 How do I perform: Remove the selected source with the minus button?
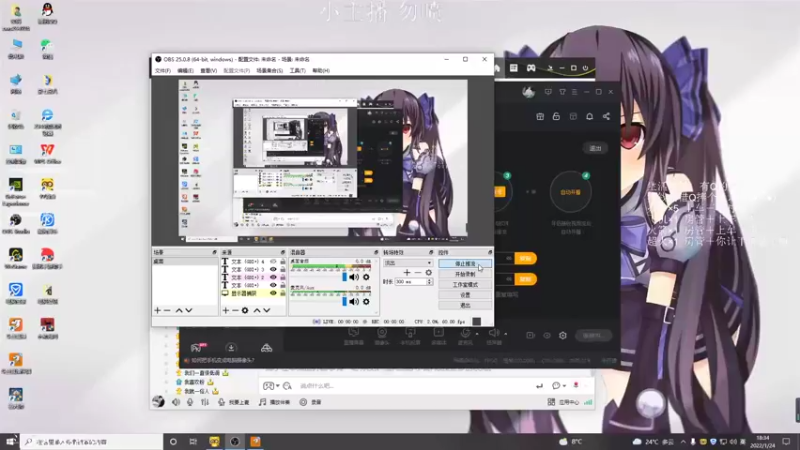click(x=235, y=310)
